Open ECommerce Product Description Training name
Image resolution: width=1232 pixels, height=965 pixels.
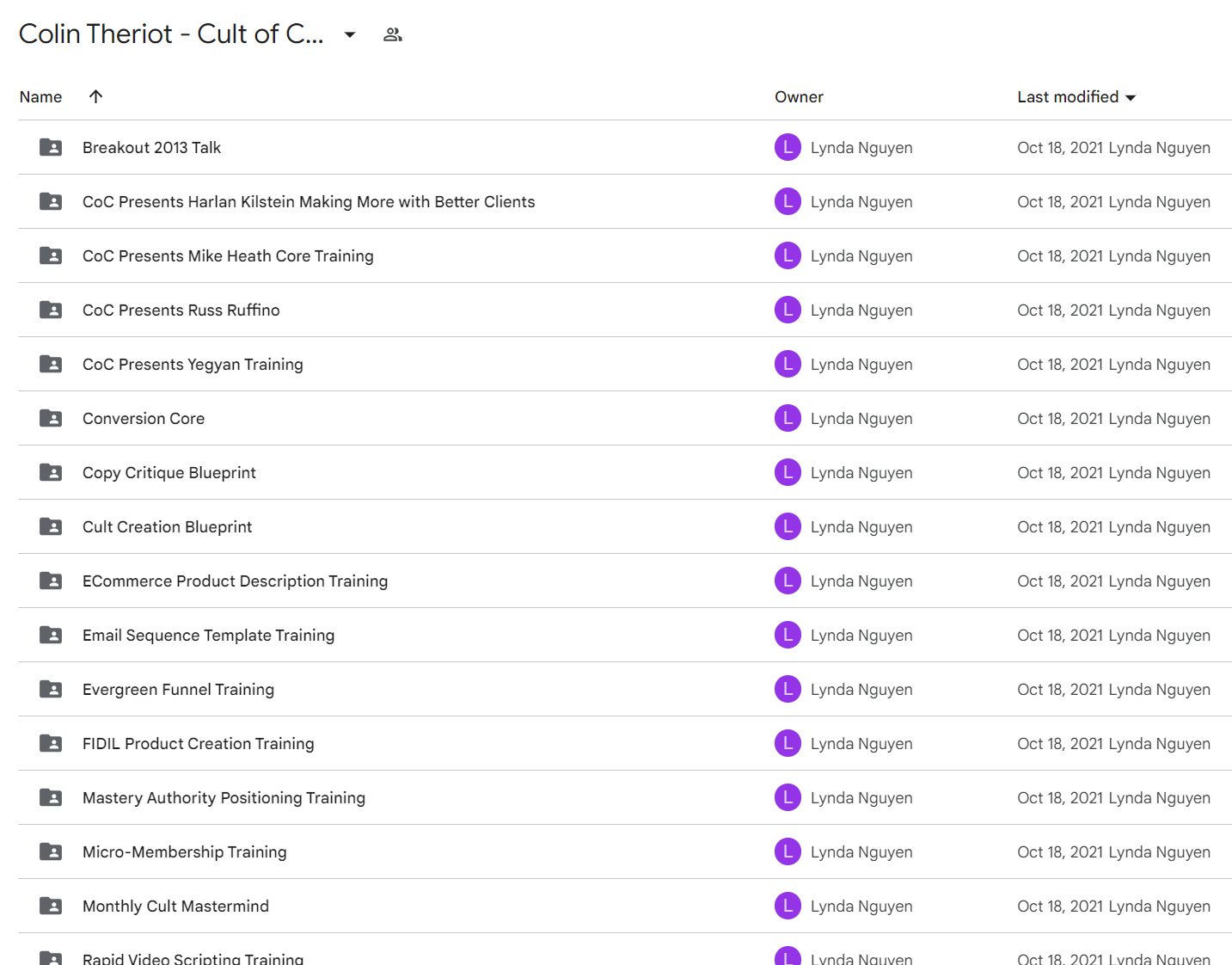235,581
